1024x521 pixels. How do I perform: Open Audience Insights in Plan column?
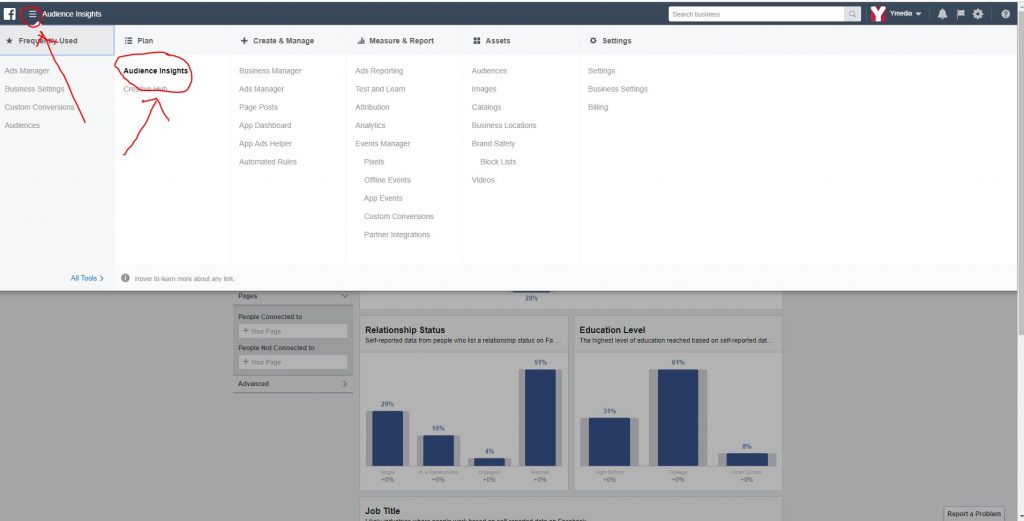(x=155, y=71)
